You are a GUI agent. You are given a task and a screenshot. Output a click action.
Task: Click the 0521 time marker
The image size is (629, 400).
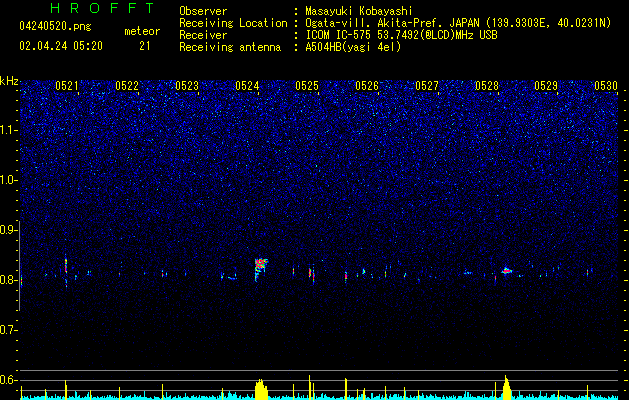click(x=67, y=85)
